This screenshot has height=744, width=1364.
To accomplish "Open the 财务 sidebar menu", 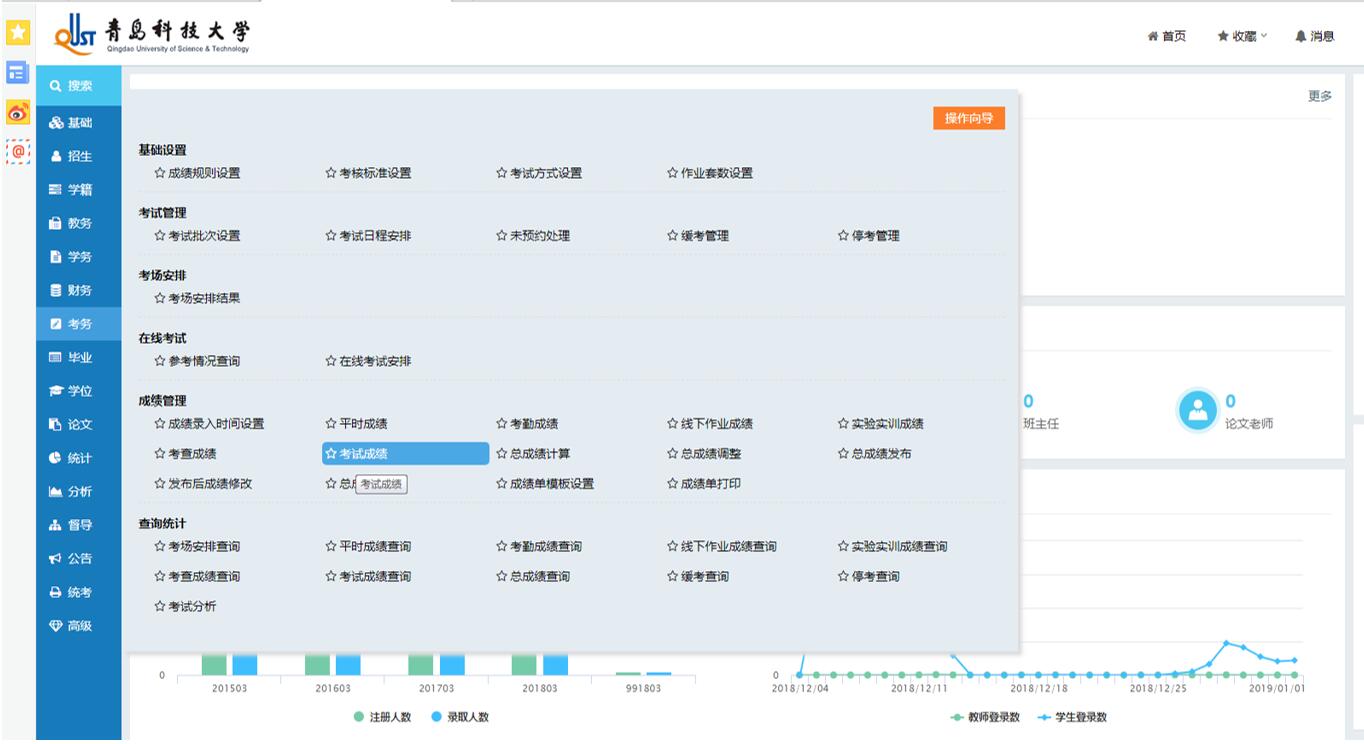I will [x=78, y=290].
